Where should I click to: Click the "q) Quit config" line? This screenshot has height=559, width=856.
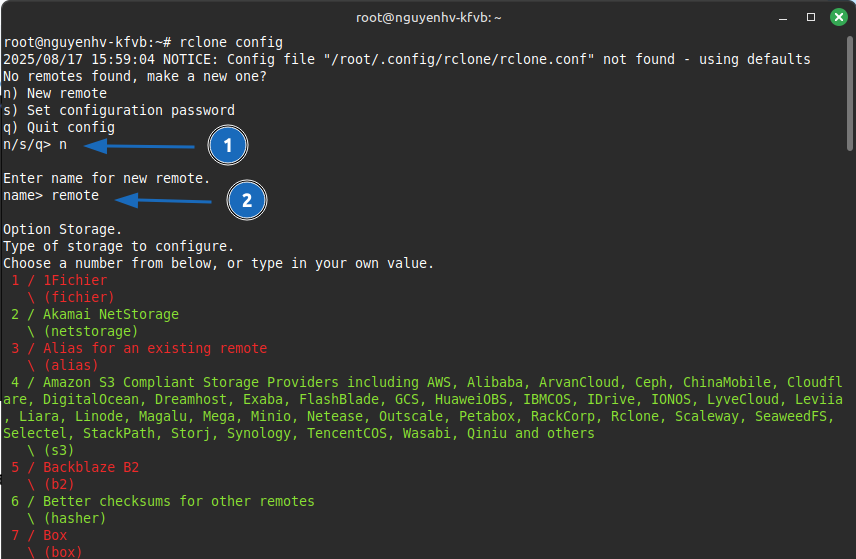tap(59, 127)
